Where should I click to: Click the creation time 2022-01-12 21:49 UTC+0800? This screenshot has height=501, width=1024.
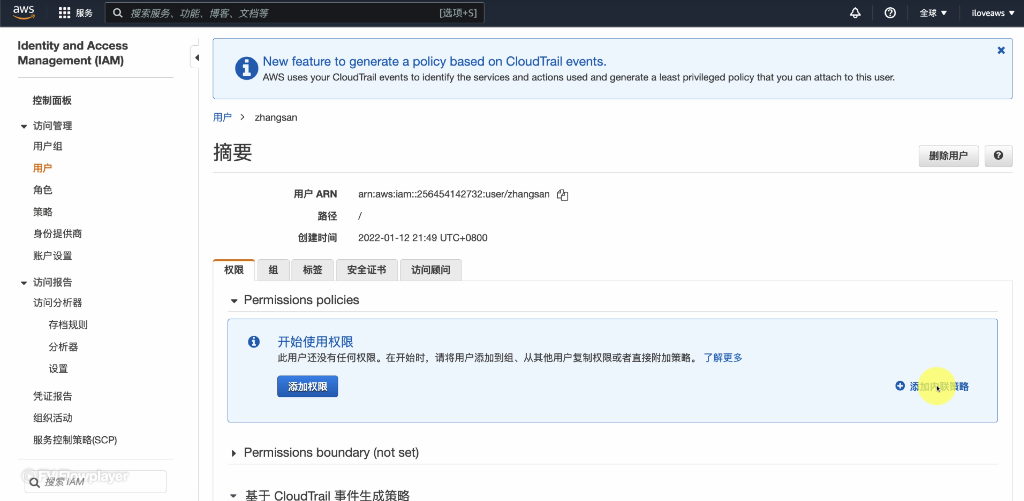(423, 238)
